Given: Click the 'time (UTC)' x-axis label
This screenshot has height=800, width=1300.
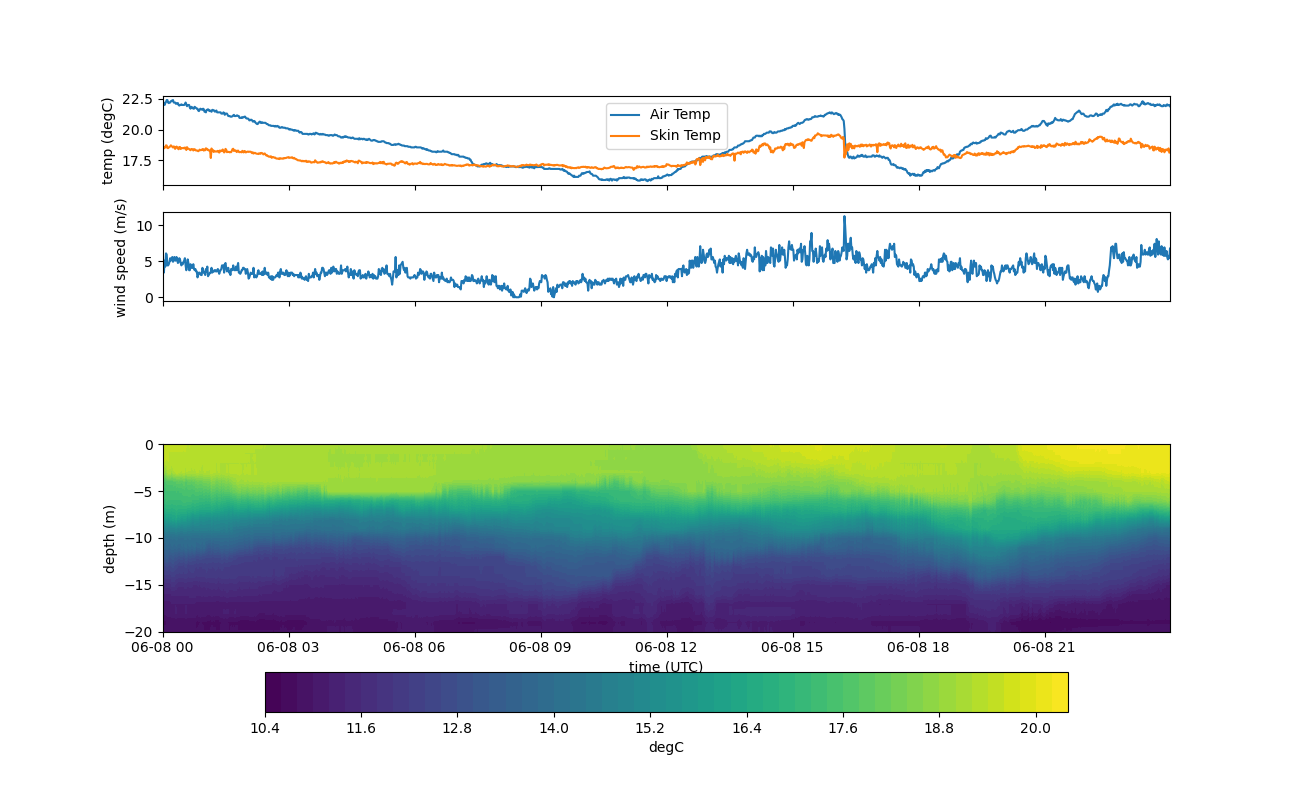Looking at the screenshot, I should pyautogui.click(x=665, y=667).
